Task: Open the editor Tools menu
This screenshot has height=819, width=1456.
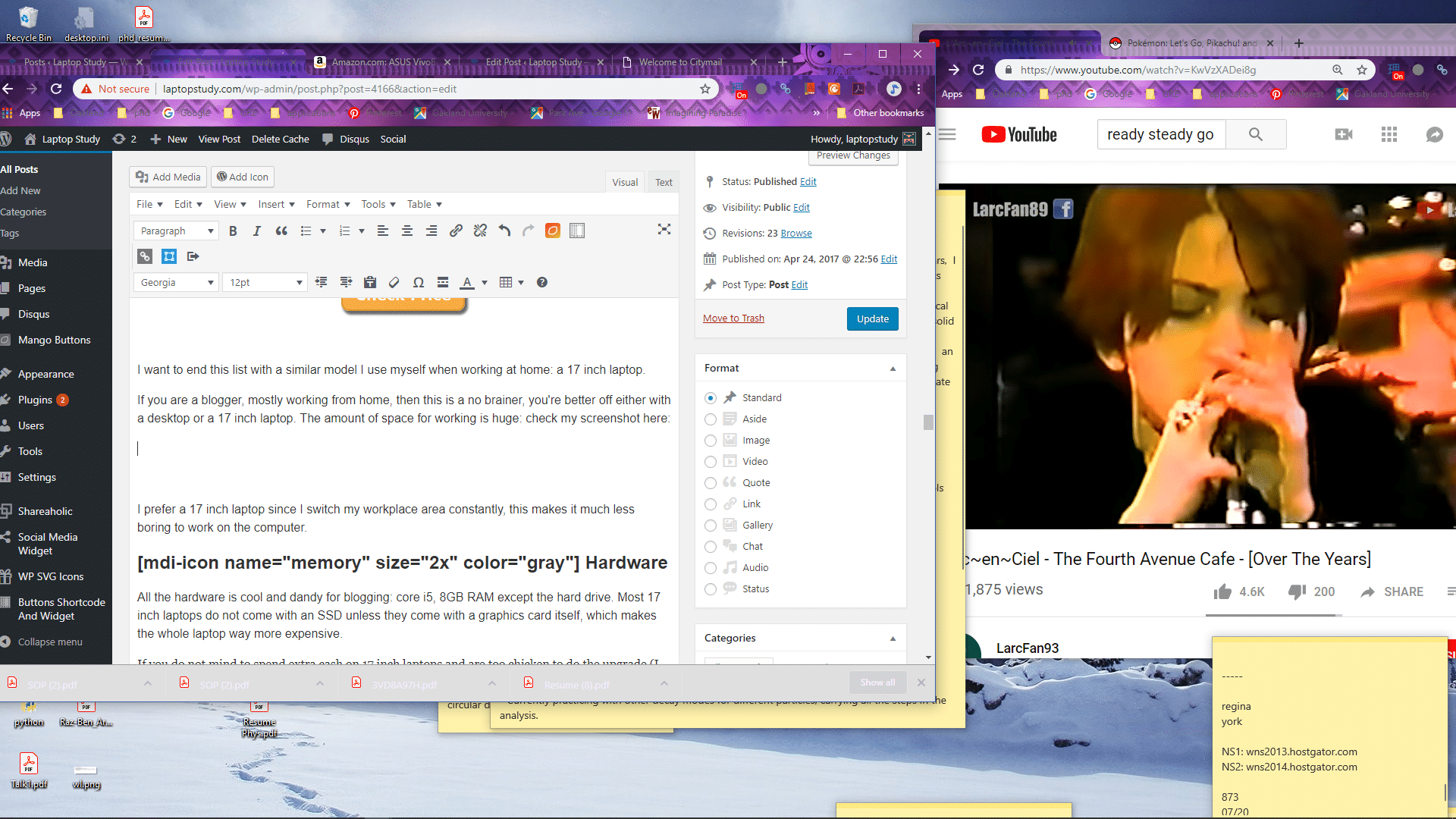Action: 378,205
